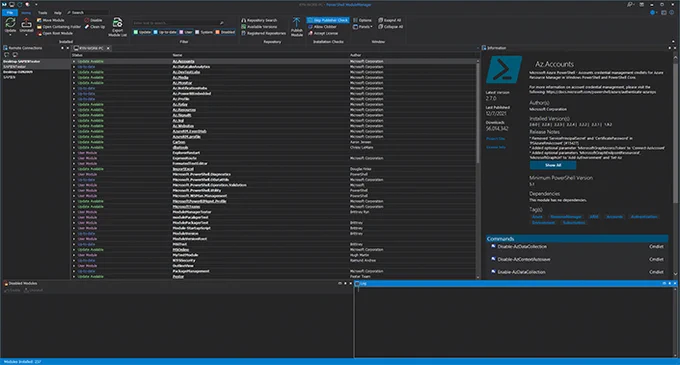Click the first Remote Connections toolbar icon
The width and height of the screenshot is (680, 365).
click(7, 55)
